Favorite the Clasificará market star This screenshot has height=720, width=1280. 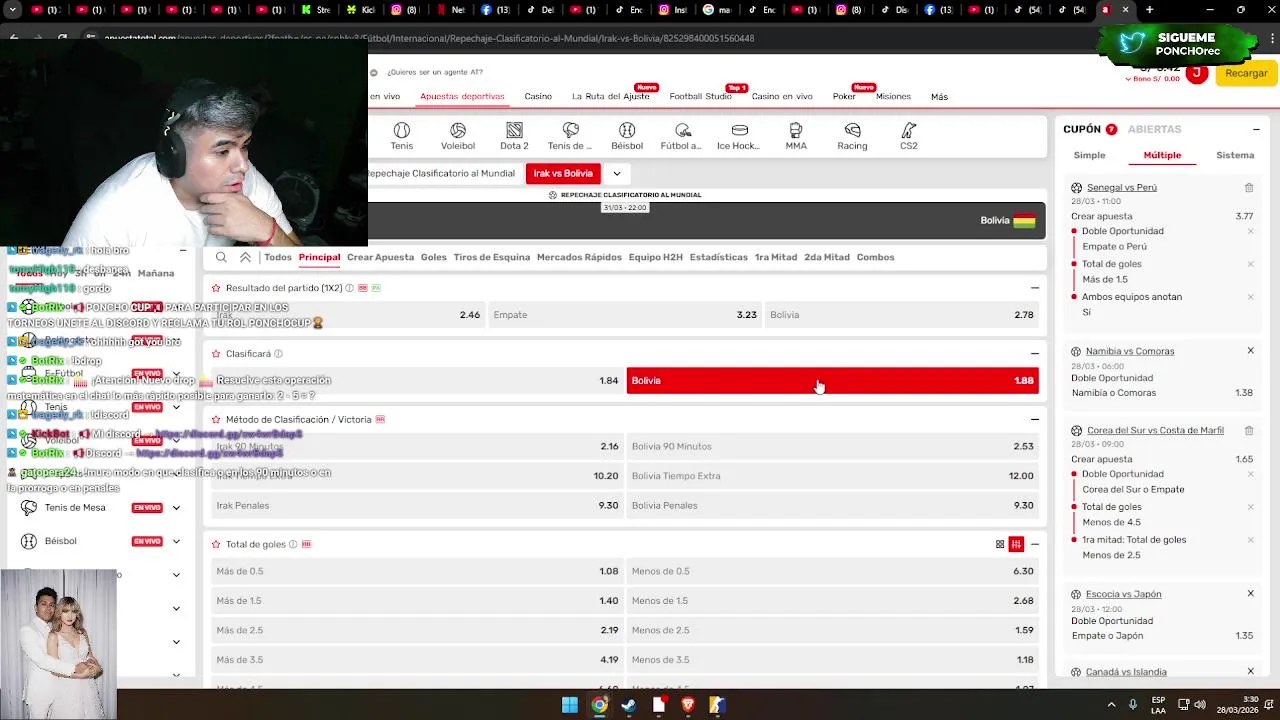[216, 354]
